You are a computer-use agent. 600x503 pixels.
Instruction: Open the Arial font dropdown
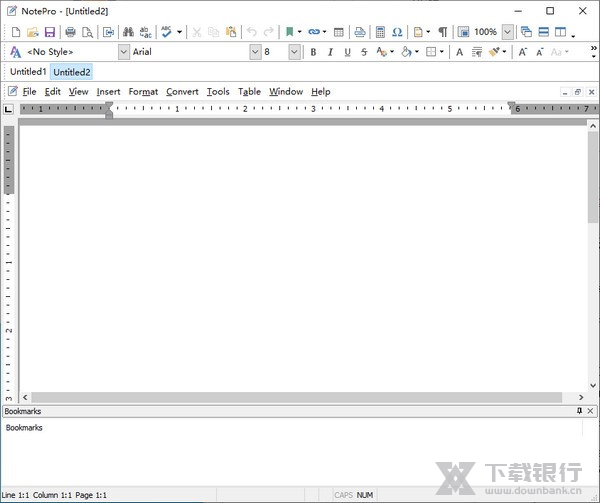click(254, 52)
